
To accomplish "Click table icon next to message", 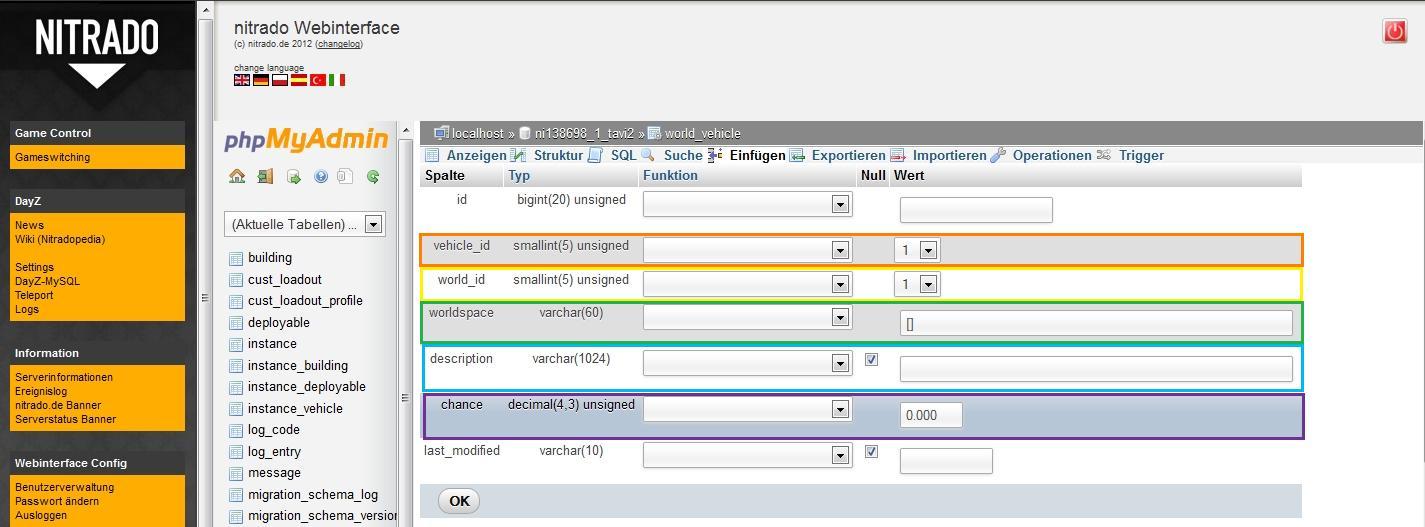I will (x=236, y=473).
